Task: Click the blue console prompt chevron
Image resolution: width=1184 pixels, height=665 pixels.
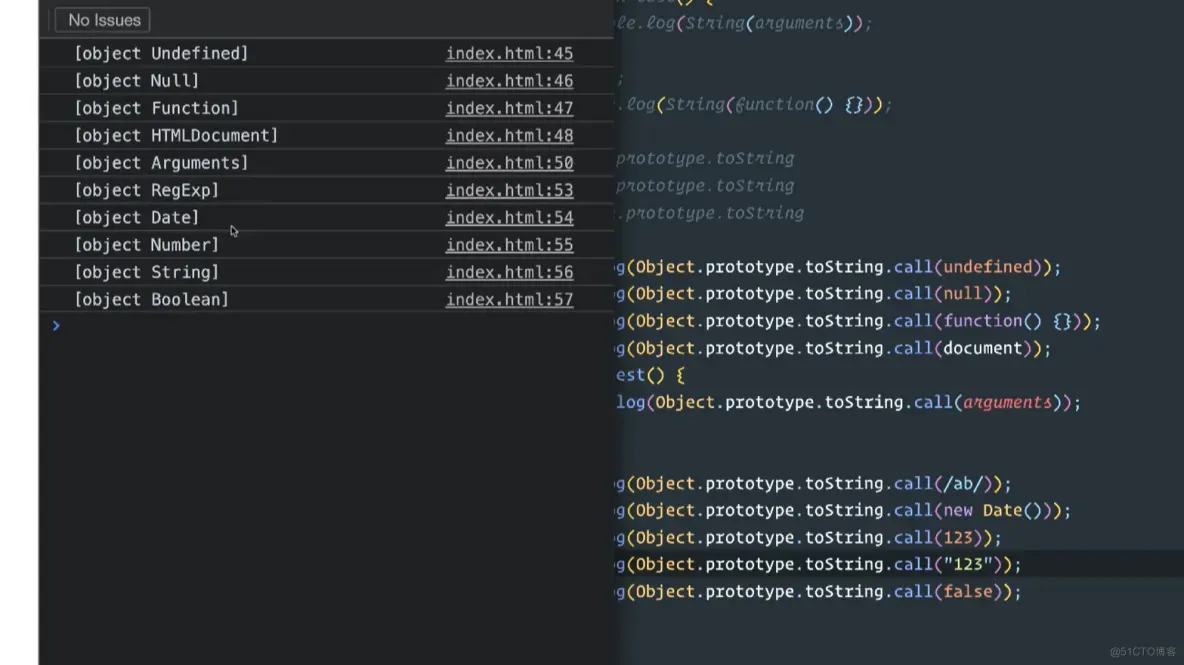Action: (56, 326)
